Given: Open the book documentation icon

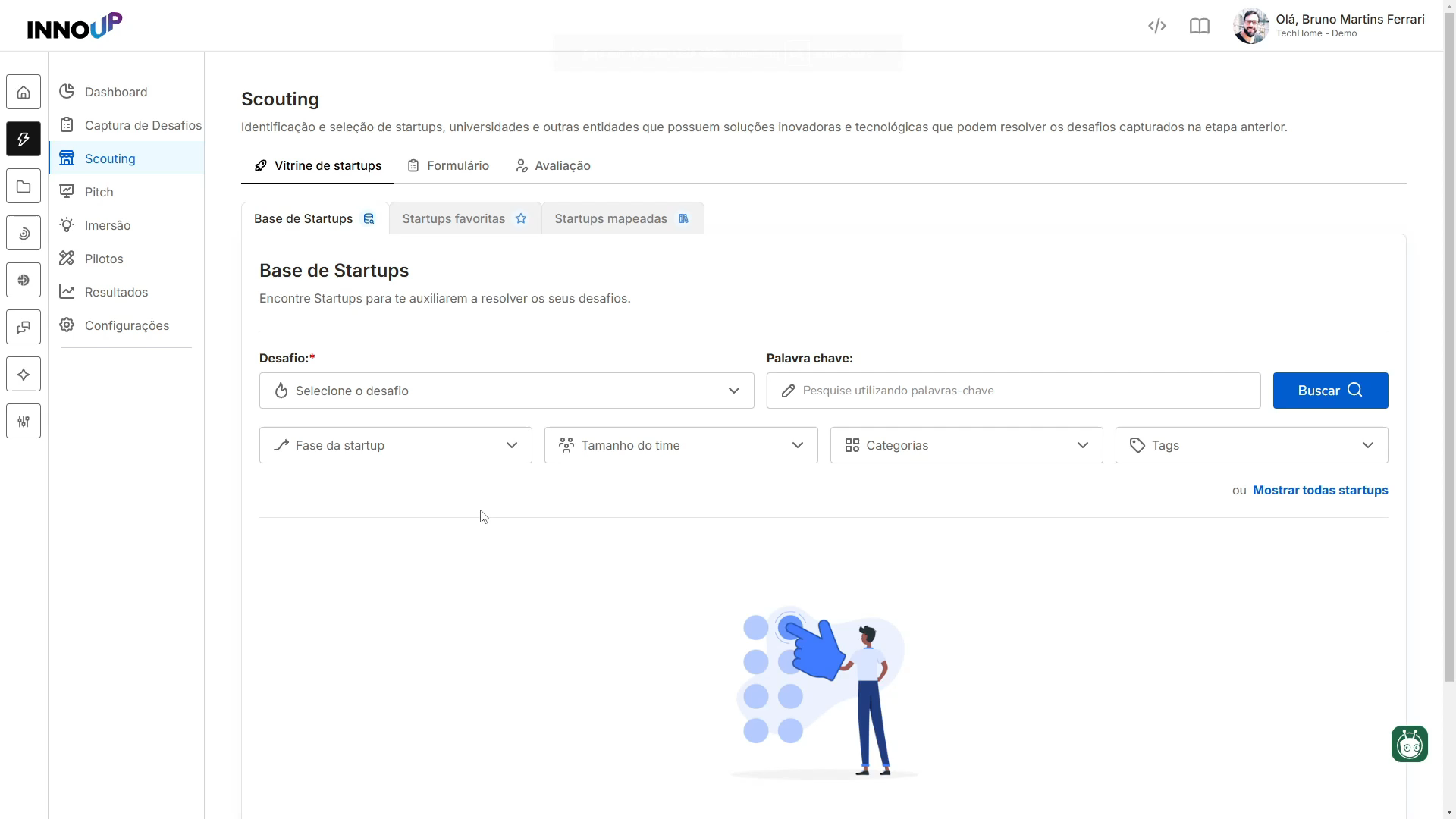Looking at the screenshot, I should pos(1199,27).
